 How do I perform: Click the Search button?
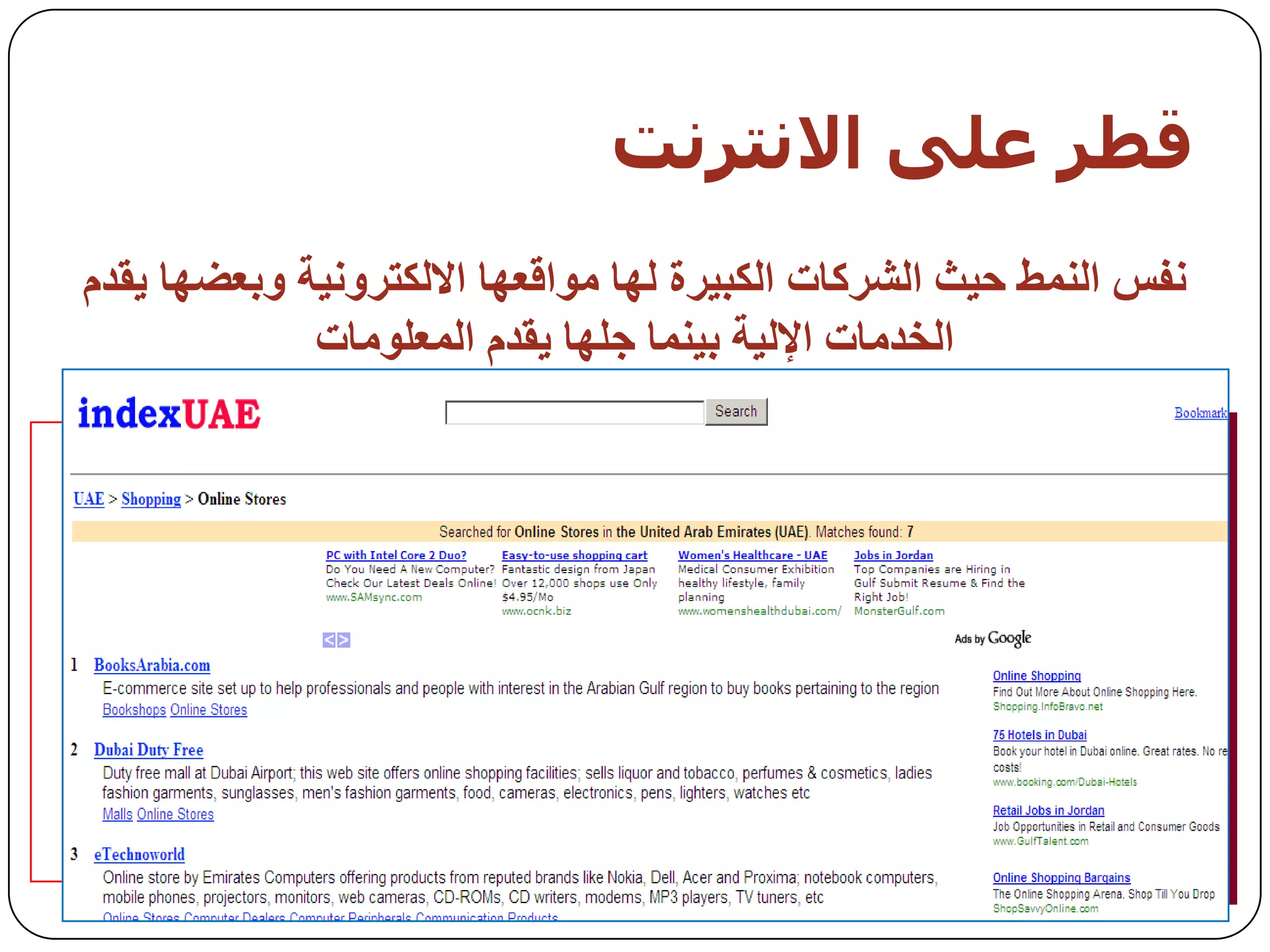736,412
